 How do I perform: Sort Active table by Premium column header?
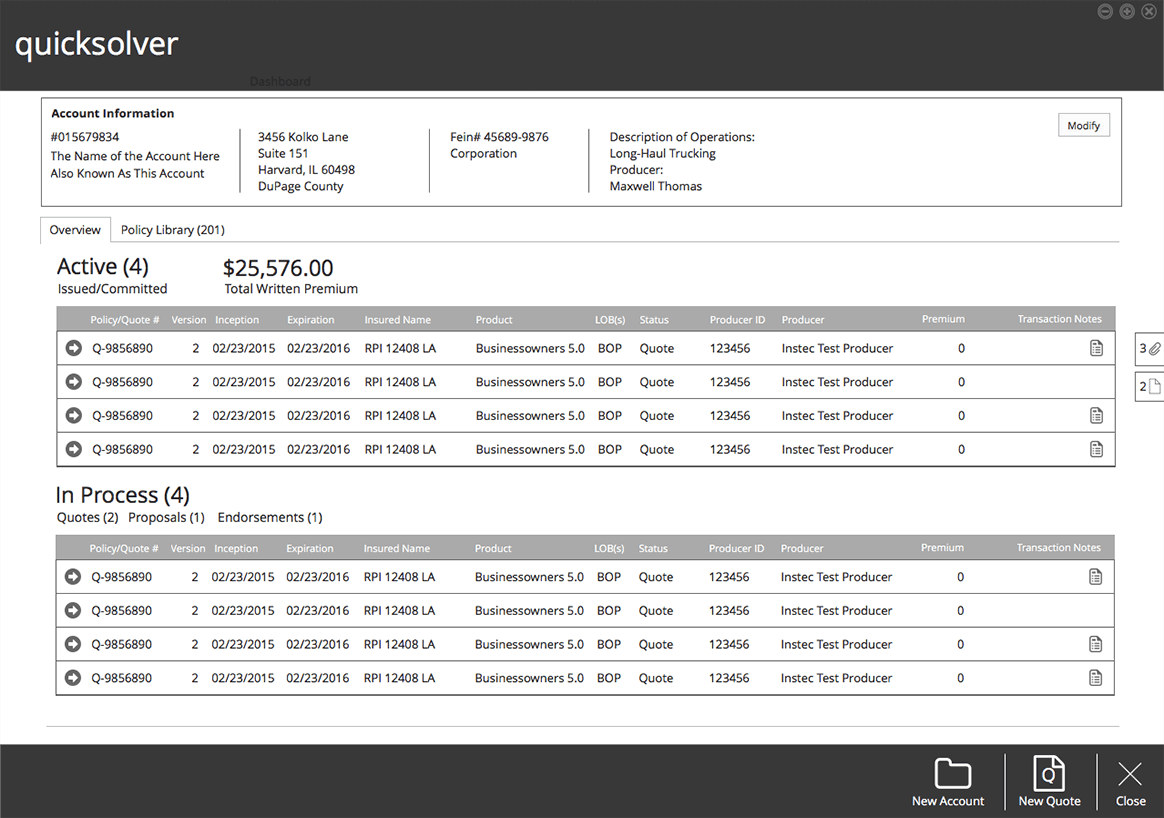943,319
